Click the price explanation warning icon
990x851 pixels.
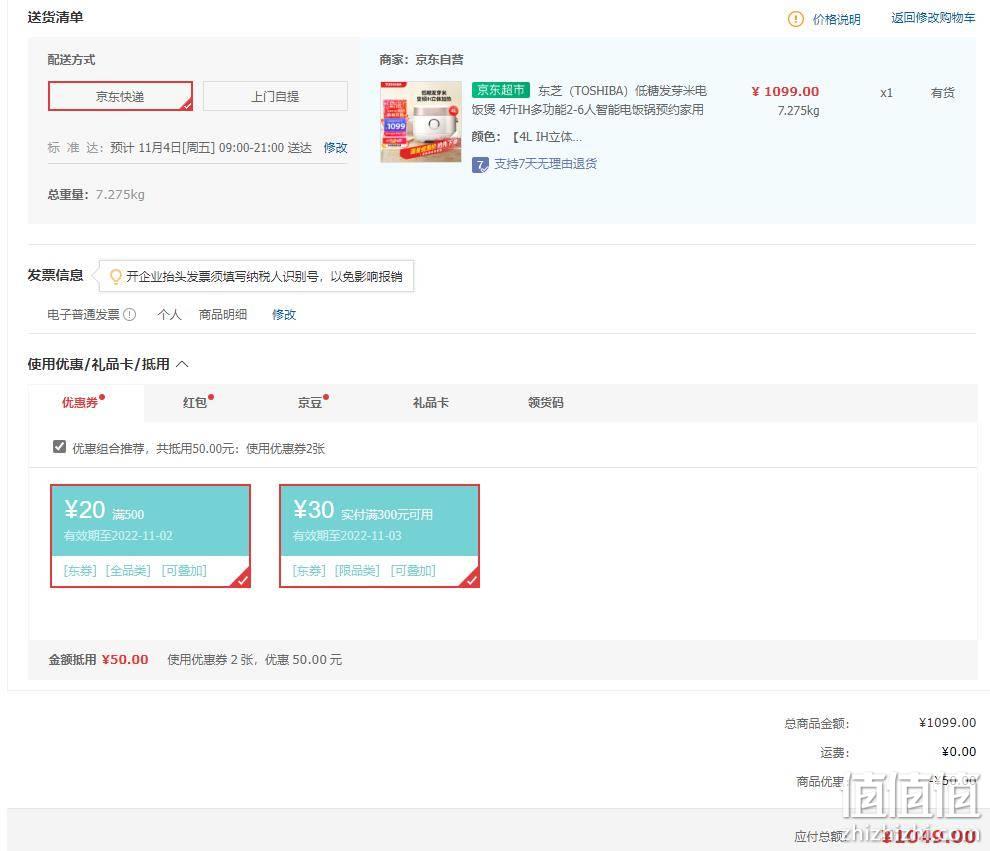(x=796, y=19)
